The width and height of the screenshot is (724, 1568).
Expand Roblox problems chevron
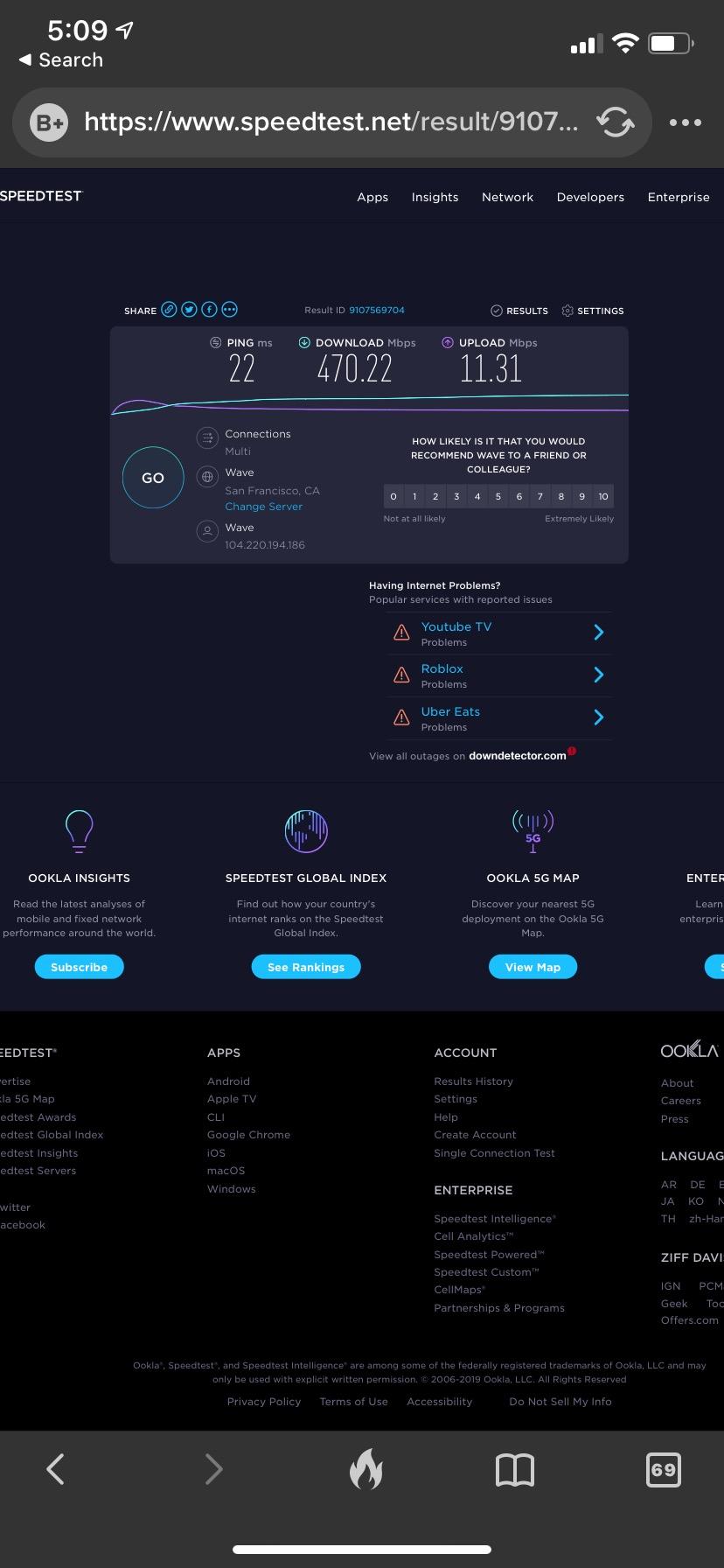click(599, 675)
